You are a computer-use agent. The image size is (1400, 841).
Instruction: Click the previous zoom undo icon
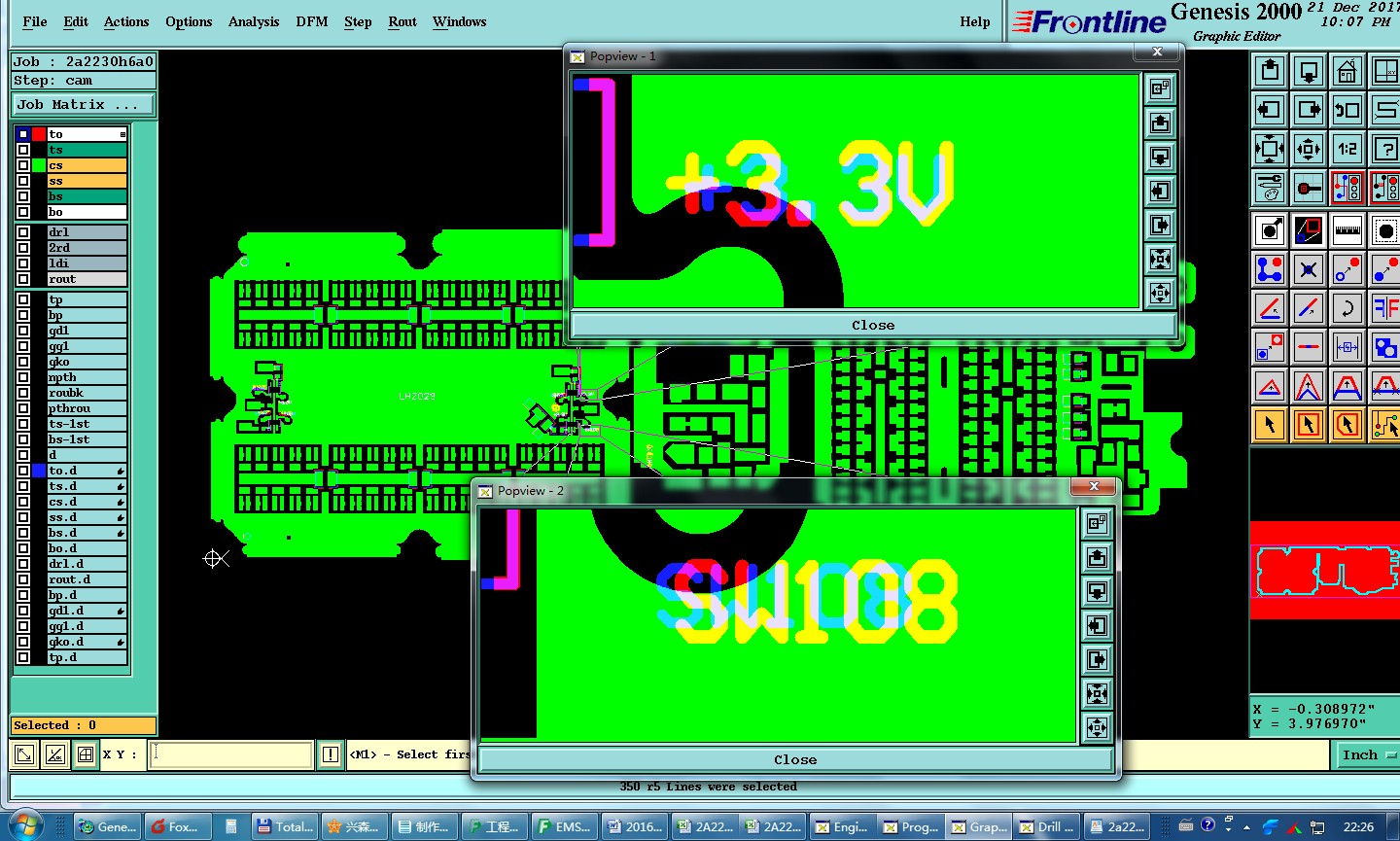point(1347,110)
